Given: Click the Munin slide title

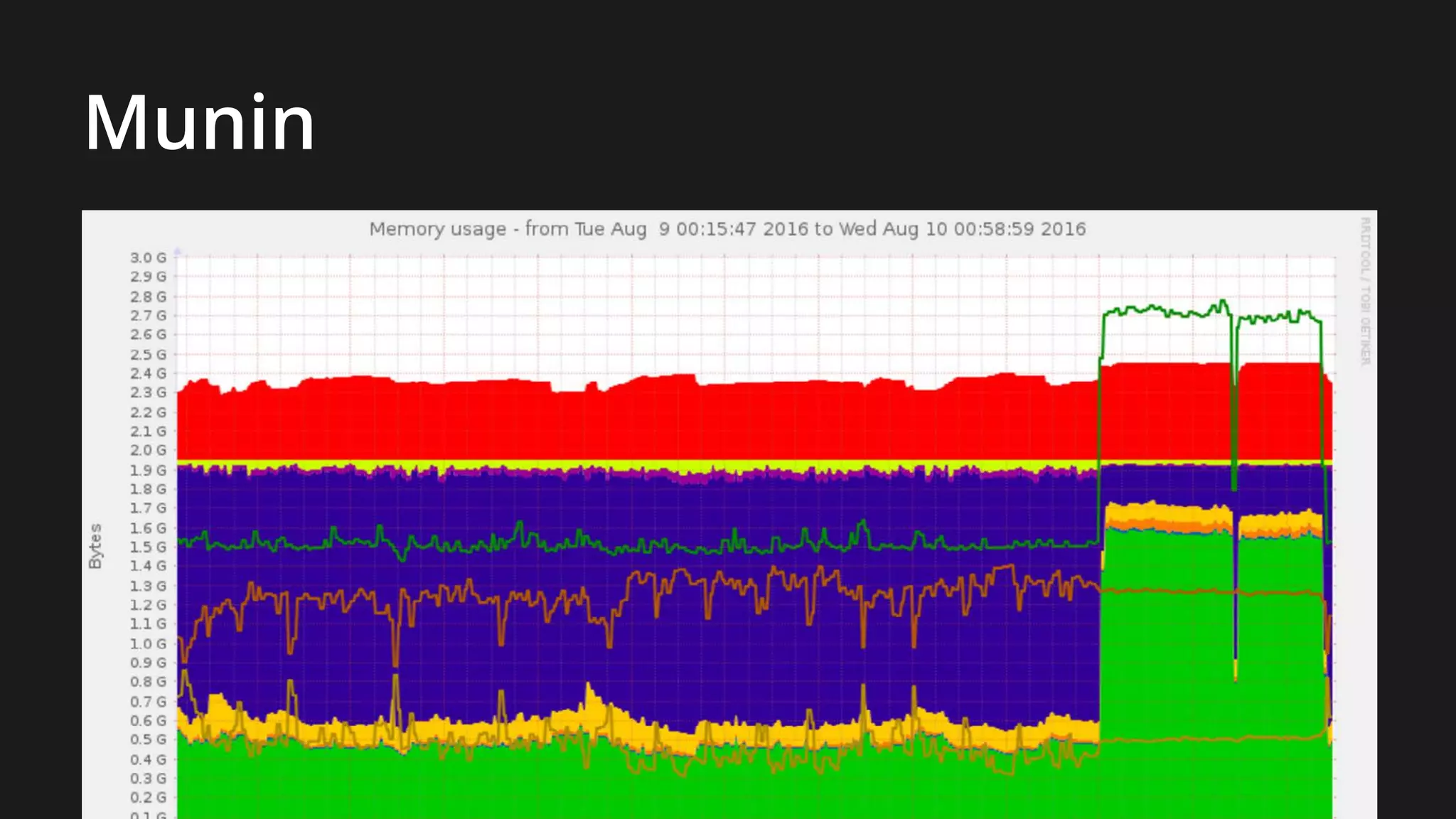Looking at the screenshot, I should [x=200, y=122].
